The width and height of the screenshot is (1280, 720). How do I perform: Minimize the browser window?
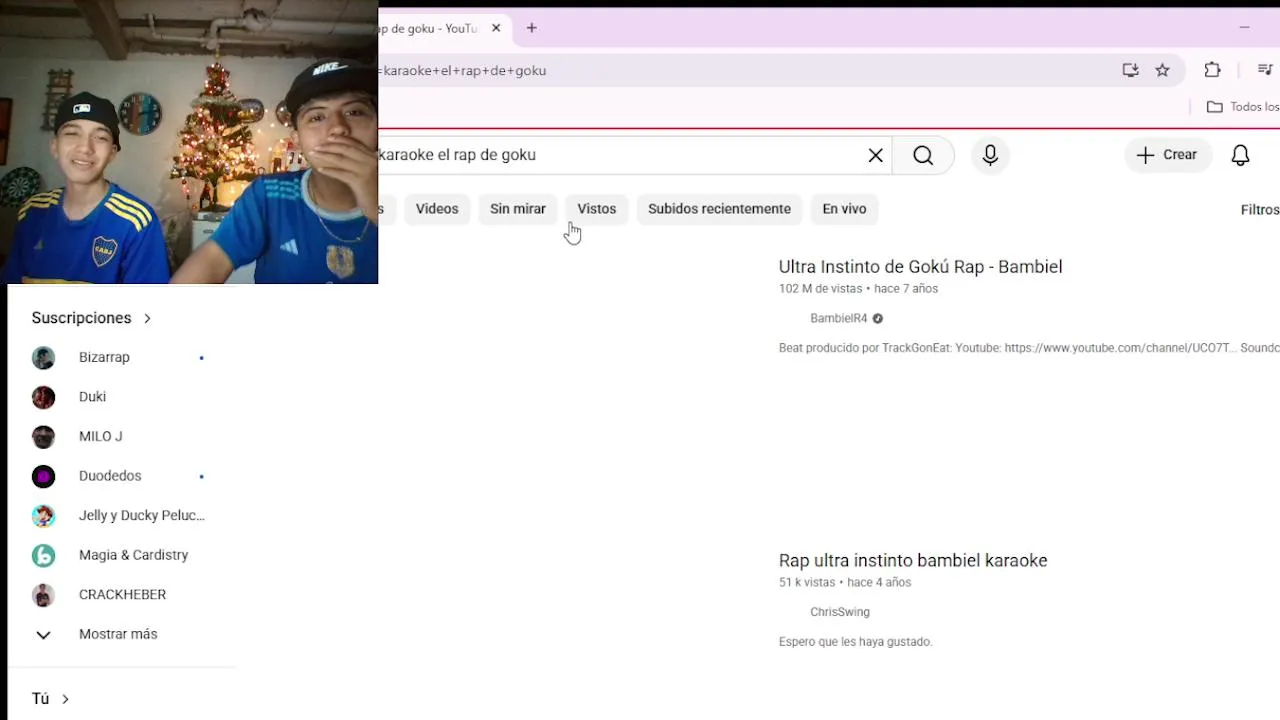pos(1245,28)
